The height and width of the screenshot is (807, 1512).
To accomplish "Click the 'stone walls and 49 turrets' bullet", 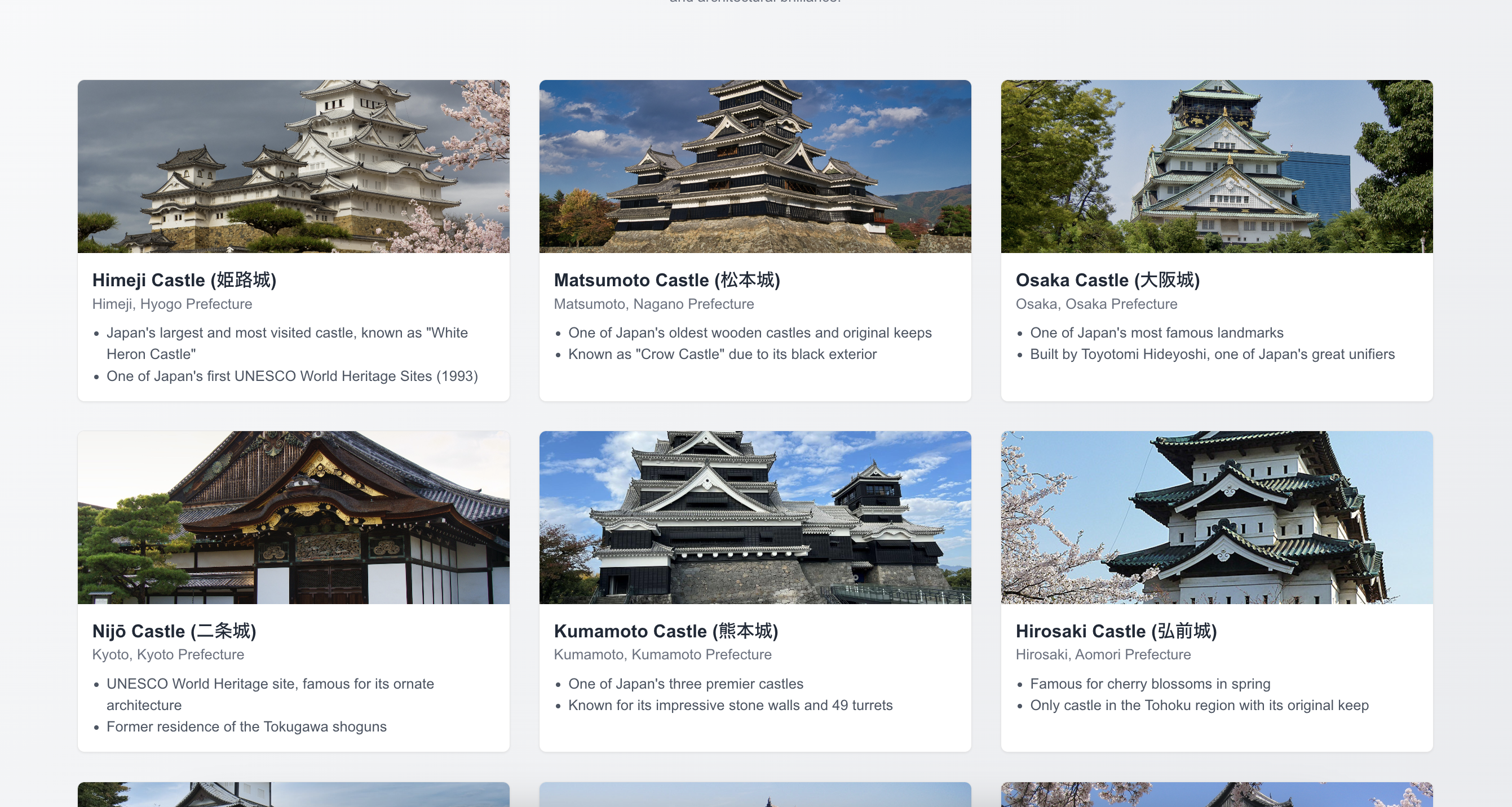I will (x=730, y=706).
